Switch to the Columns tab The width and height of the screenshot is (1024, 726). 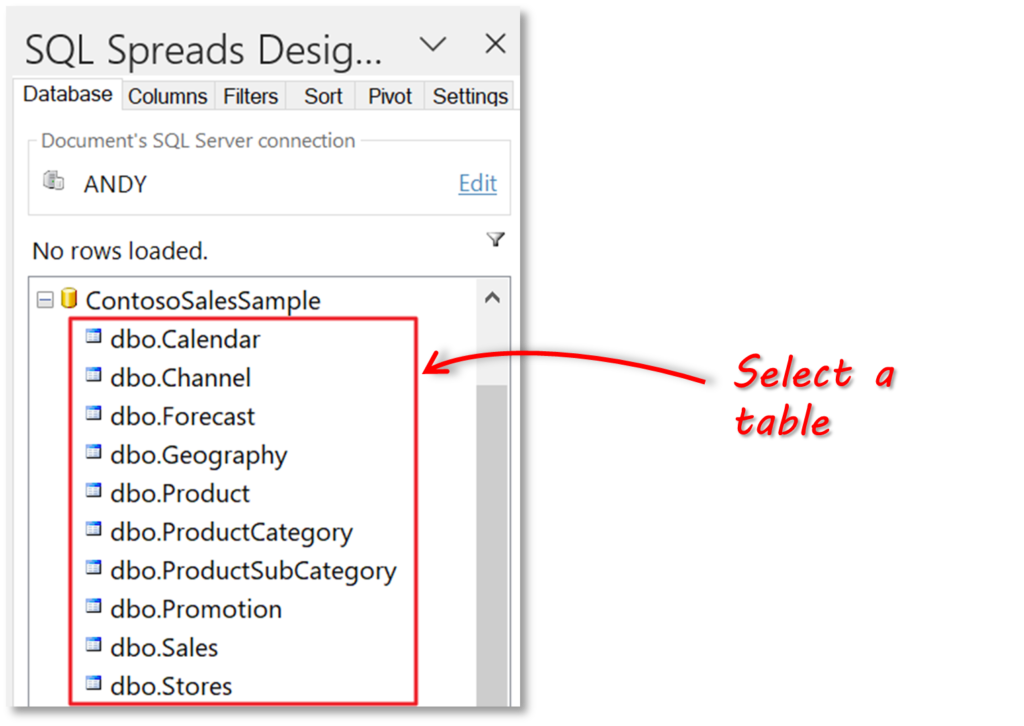tap(168, 96)
